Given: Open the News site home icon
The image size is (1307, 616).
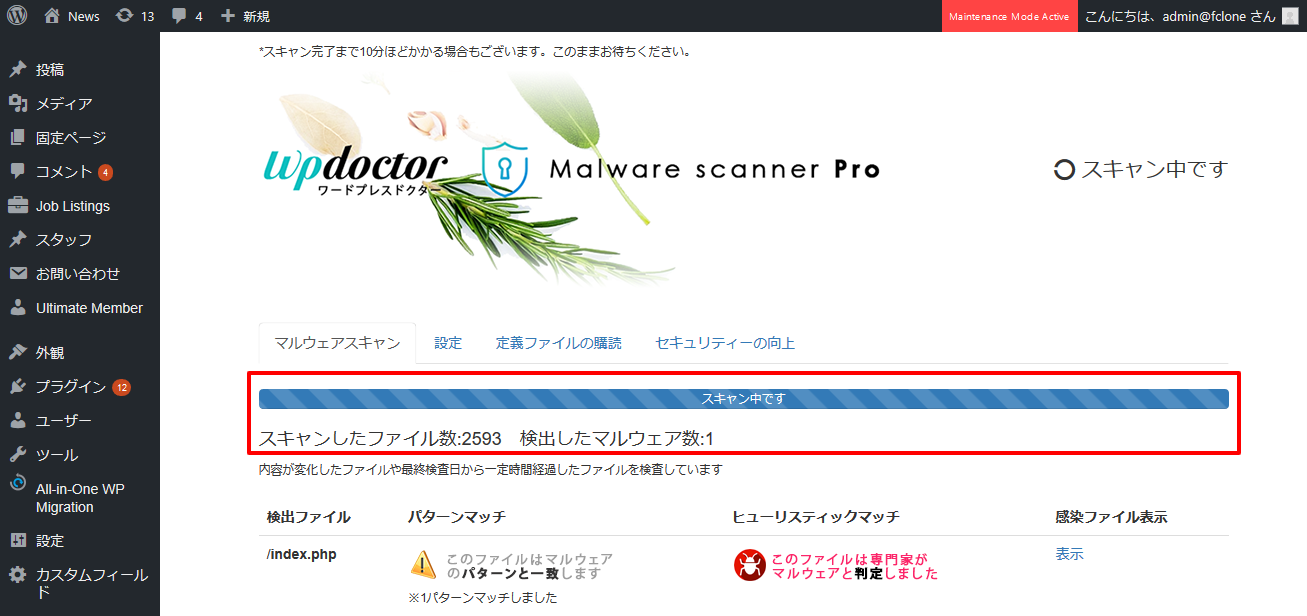Looking at the screenshot, I should point(52,16).
